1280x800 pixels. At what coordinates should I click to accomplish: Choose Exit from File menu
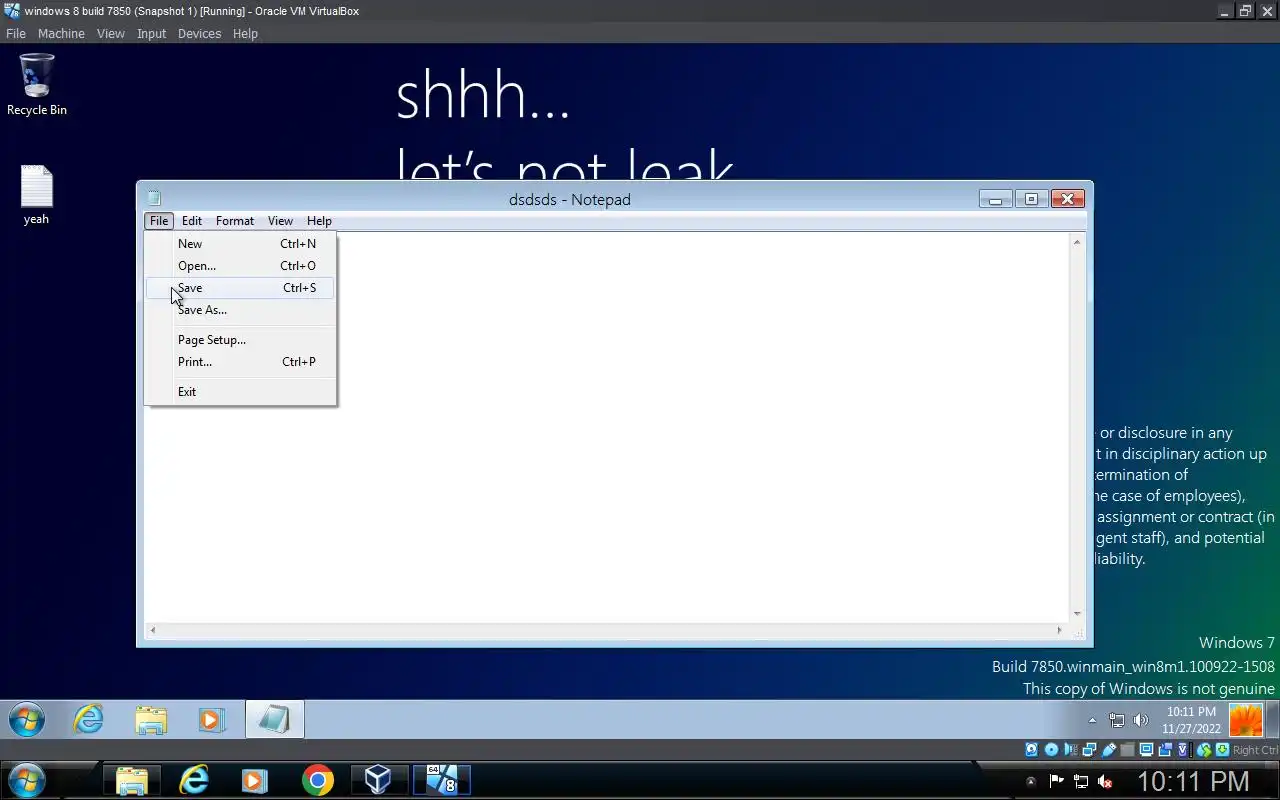point(240,392)
